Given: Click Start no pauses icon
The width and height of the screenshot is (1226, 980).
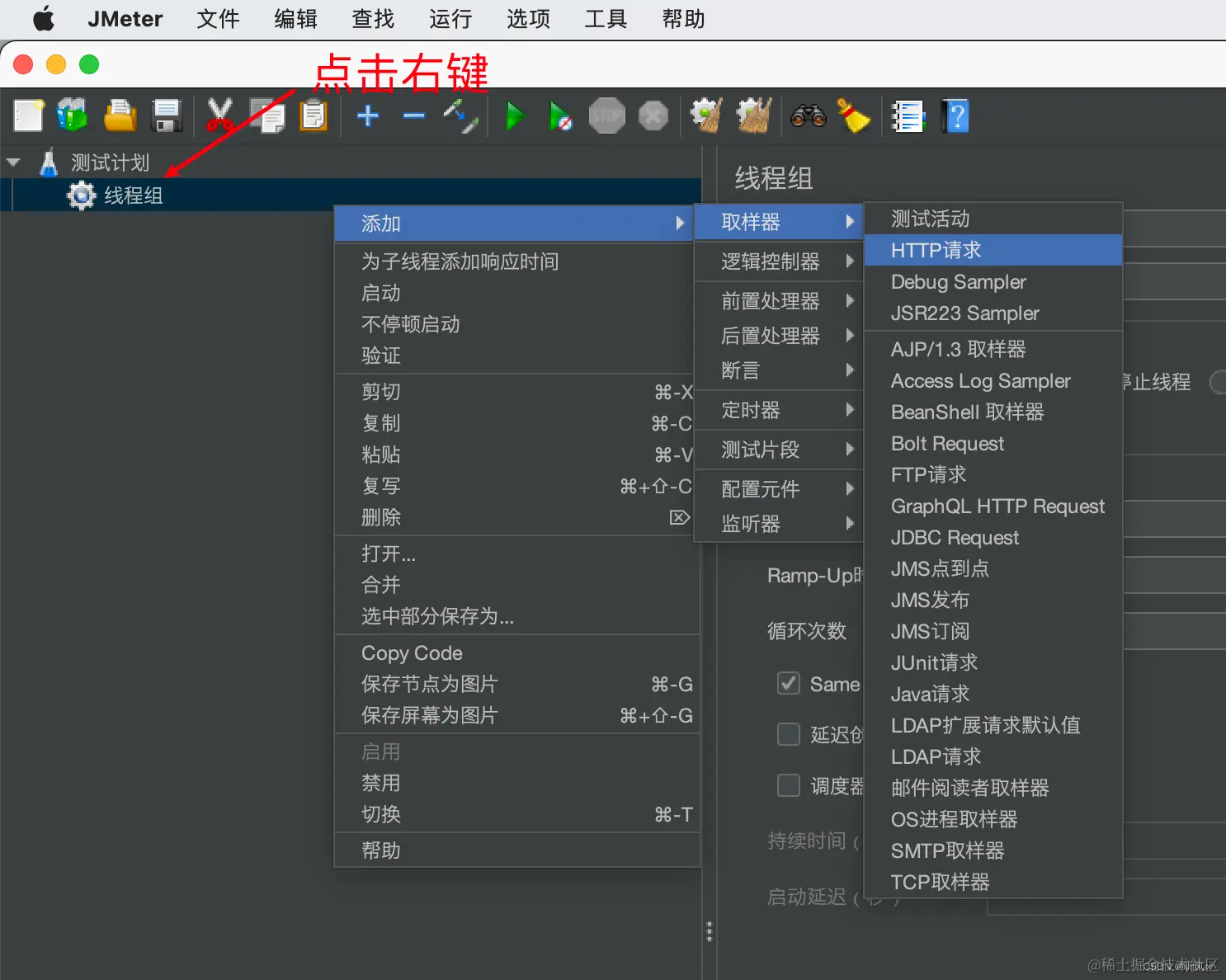Looking at the screenshot, I should [560, 116].
